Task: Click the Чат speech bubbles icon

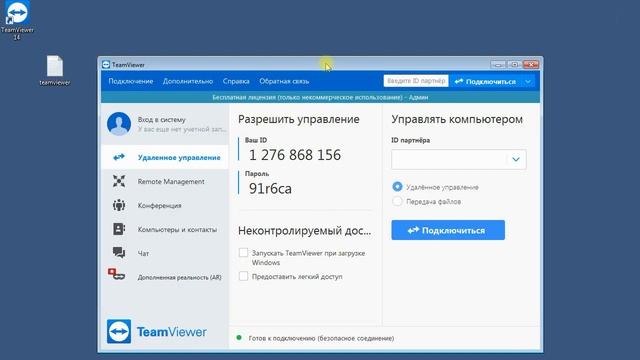Action: click(x=119, y=253)
